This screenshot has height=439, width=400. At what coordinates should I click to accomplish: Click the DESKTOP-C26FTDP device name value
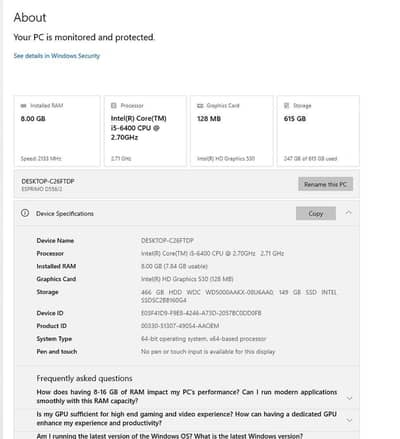[167, 240]
